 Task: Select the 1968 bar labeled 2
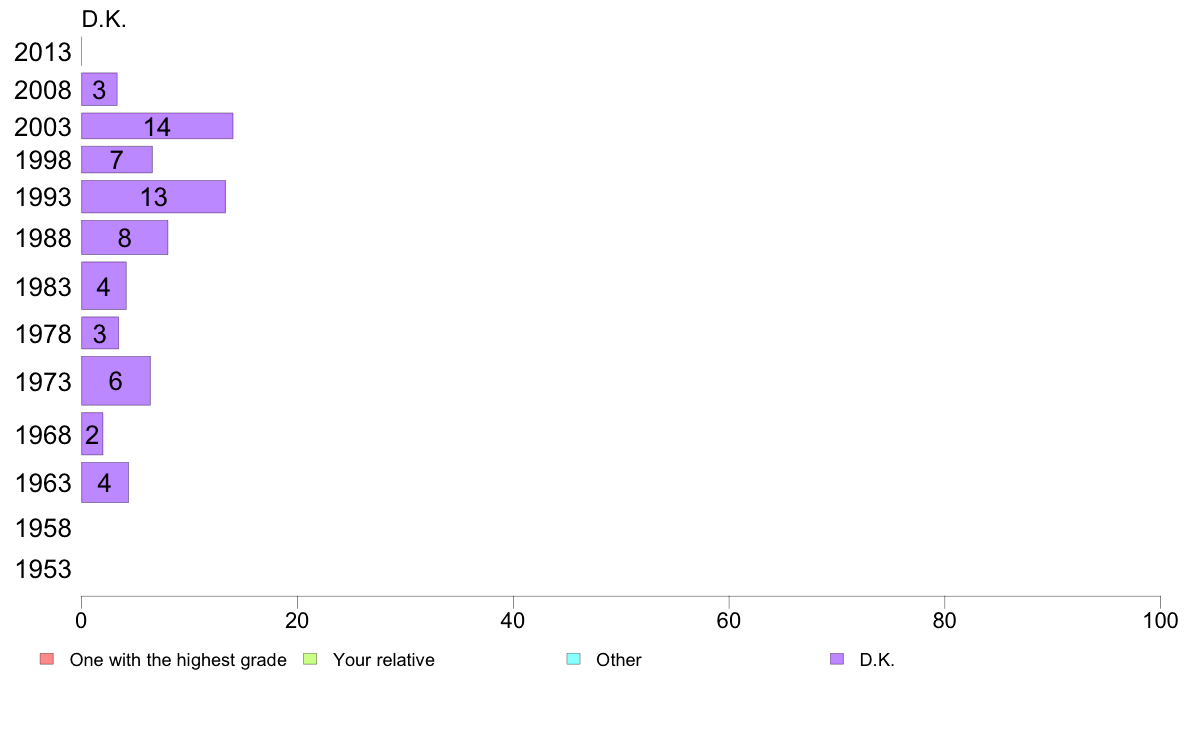[x=92, y=434]
